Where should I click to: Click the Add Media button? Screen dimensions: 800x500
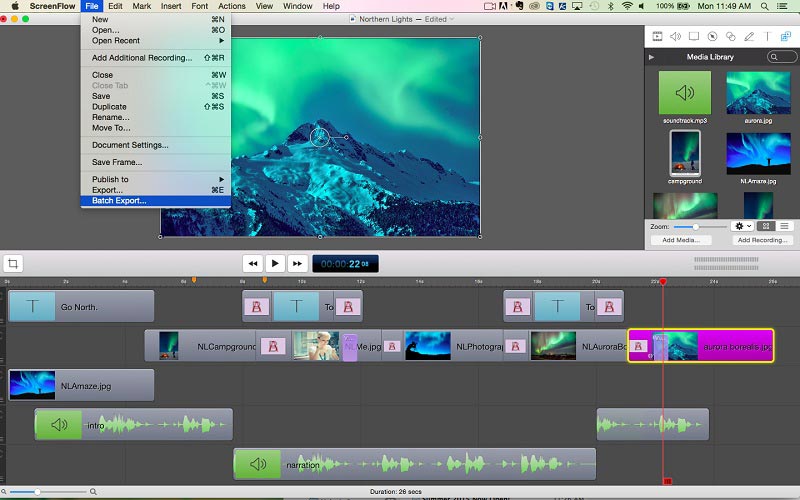click(x=683, y=240)
